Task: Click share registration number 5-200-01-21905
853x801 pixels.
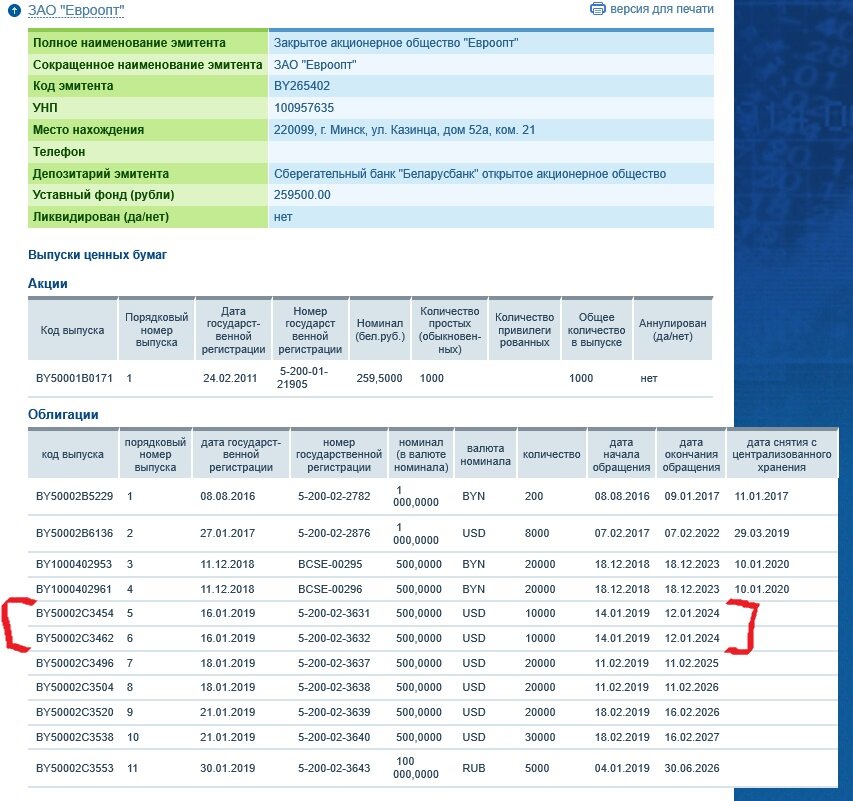Action: [302, 378]
